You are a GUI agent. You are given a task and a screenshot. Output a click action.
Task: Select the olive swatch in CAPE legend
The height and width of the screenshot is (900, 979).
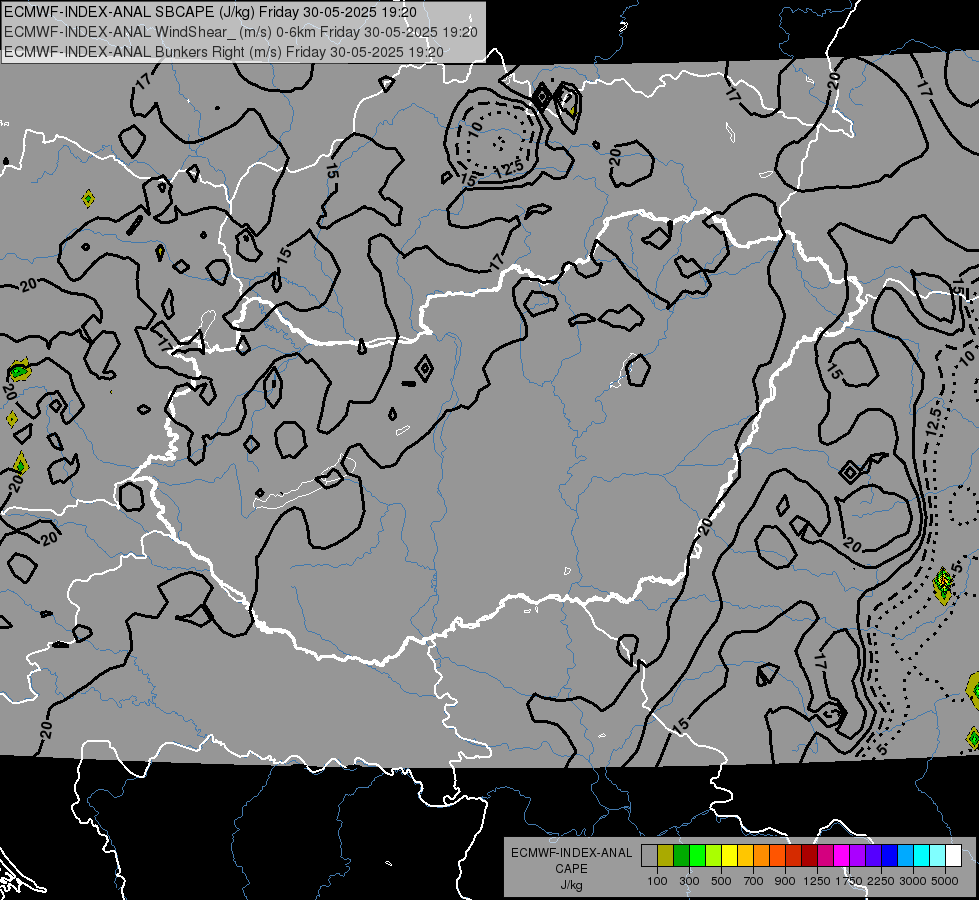(666, 856)
